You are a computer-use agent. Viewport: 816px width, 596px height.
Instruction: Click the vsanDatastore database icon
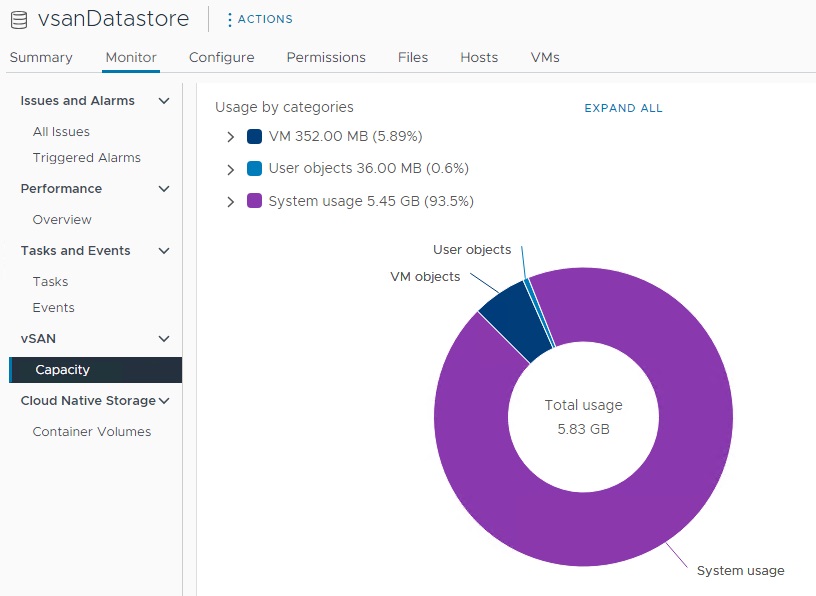[19, 19]
